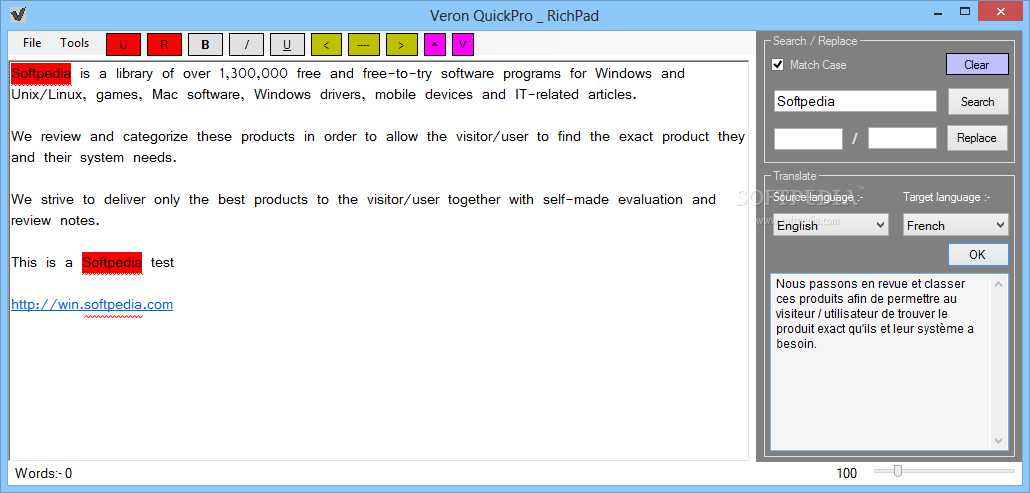Center text with ---- button

[364, 45]
